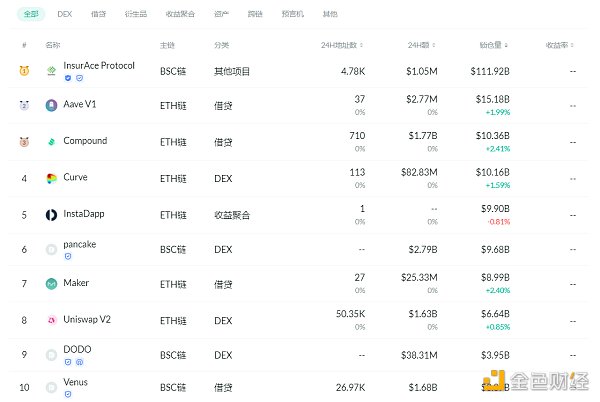This screenshot has width=600, height=402.
Task: Switch to the 借贷 tab
Action: pos(98,15)
